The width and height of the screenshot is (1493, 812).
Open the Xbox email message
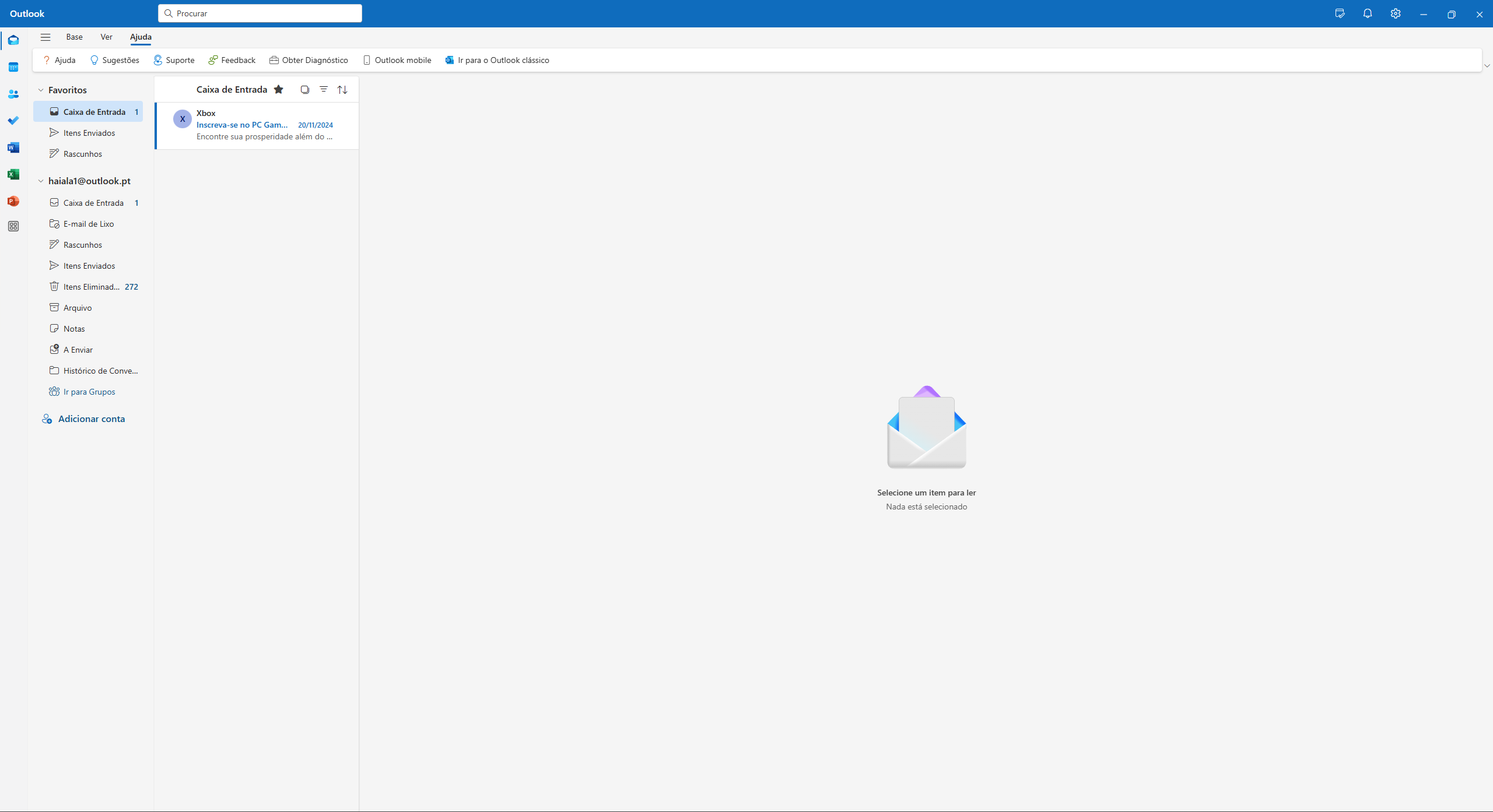pos(257,125)
